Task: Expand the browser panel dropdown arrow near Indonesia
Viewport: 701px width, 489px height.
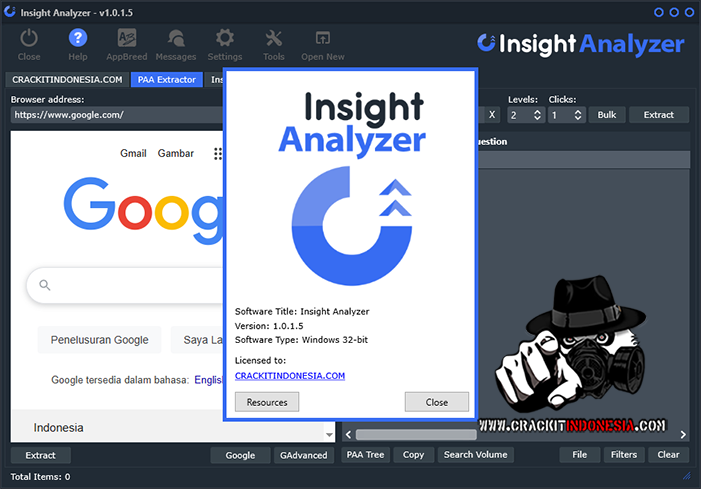Action: coord(329,434)
